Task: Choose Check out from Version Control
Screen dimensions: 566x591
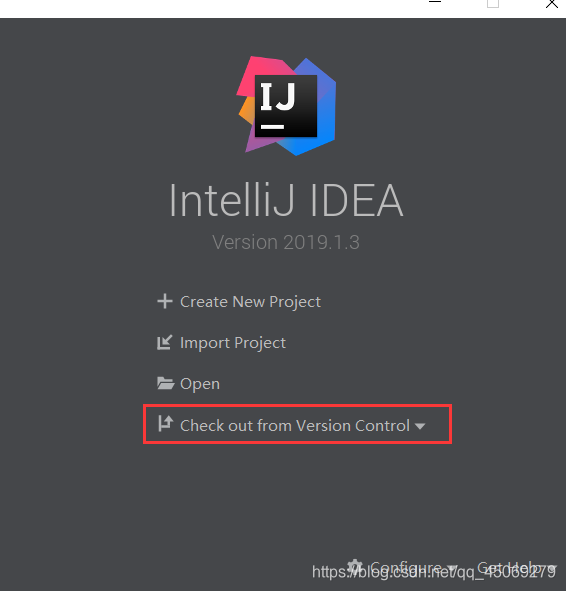Action: pyautogui.click(x=295, y=426)
